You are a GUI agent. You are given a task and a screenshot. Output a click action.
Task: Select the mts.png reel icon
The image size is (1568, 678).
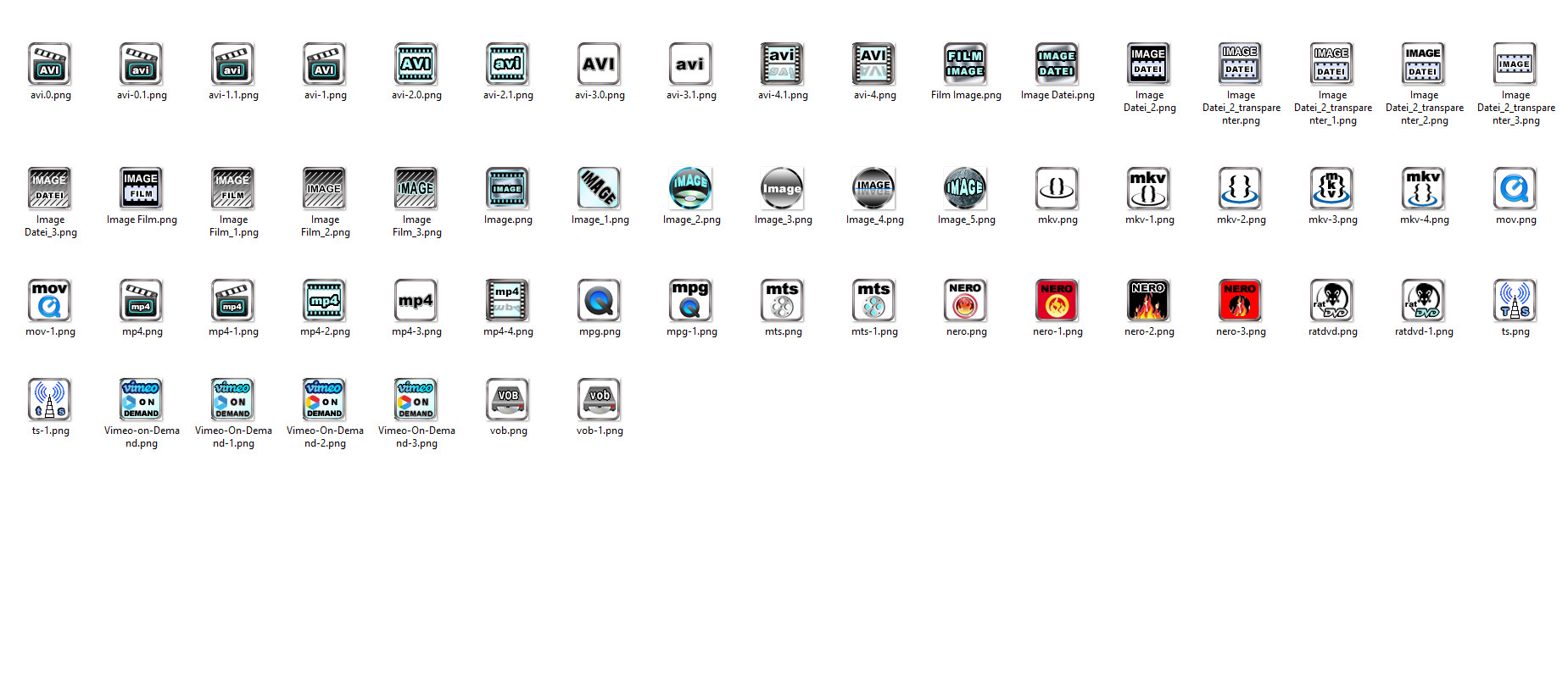[x=783, y=300]
